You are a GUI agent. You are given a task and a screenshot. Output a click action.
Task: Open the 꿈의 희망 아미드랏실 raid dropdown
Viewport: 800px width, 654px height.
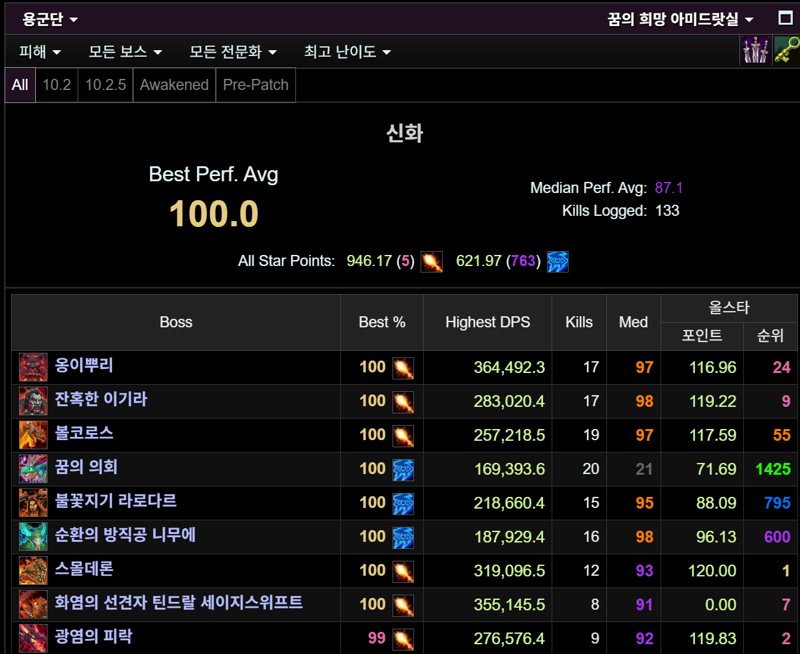[680, 19]
